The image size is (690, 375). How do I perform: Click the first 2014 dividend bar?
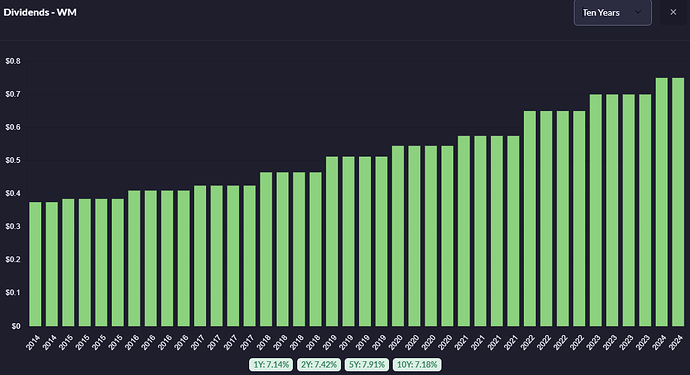(35, 264)
